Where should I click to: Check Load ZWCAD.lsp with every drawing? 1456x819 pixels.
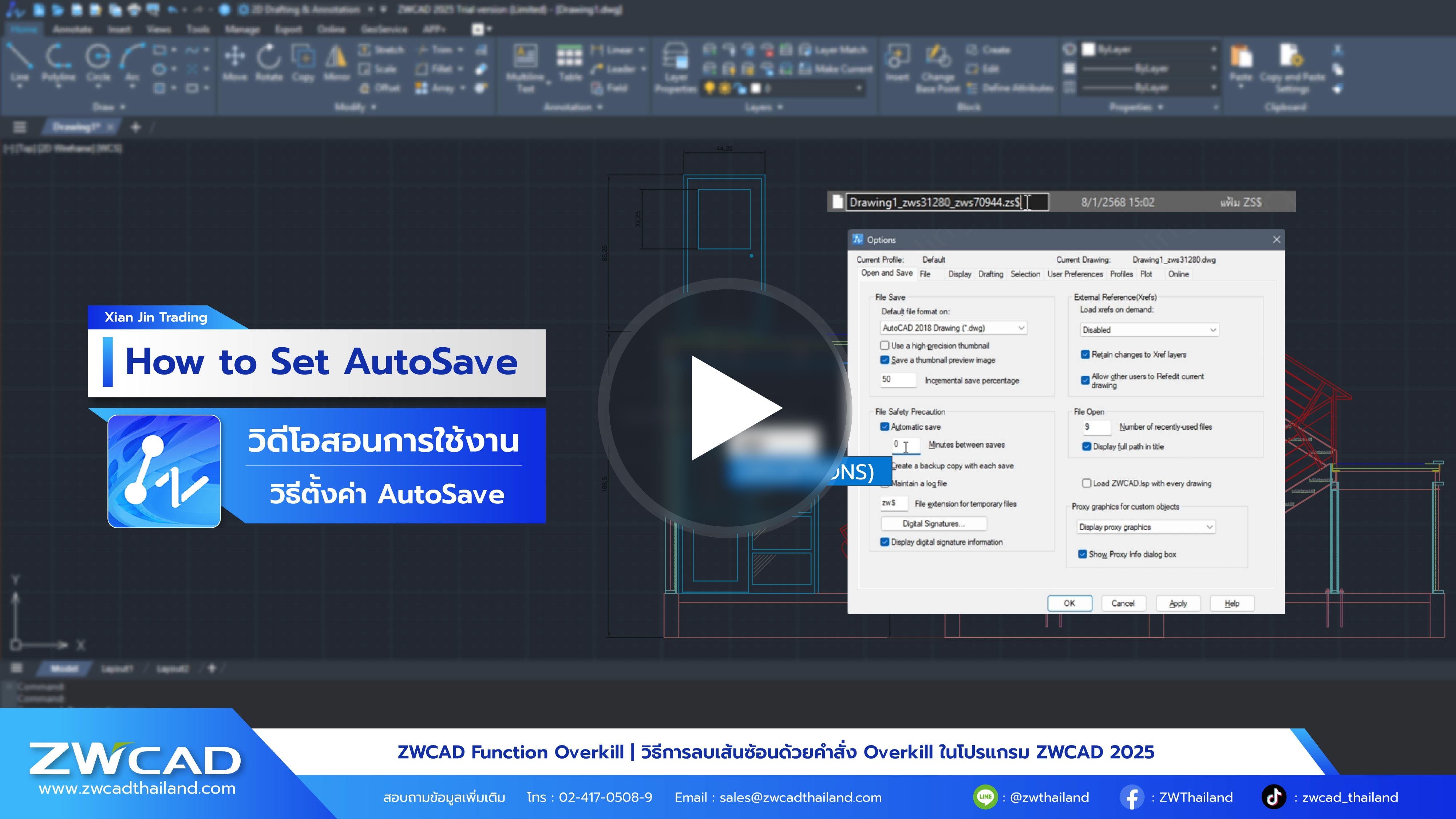point(1086,483)
